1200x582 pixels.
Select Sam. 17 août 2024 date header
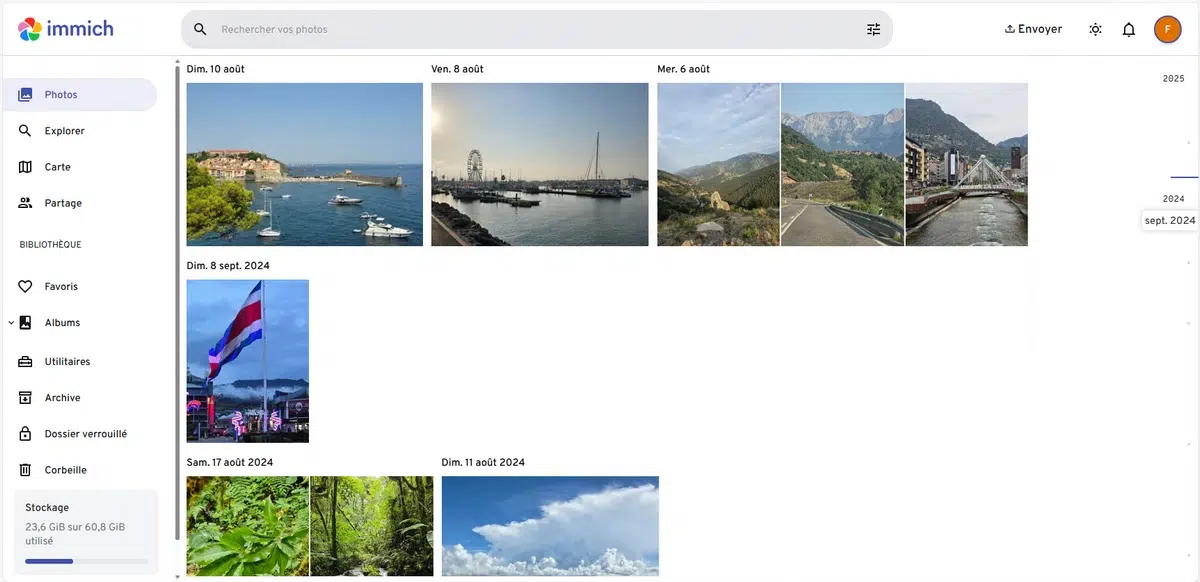230,462
